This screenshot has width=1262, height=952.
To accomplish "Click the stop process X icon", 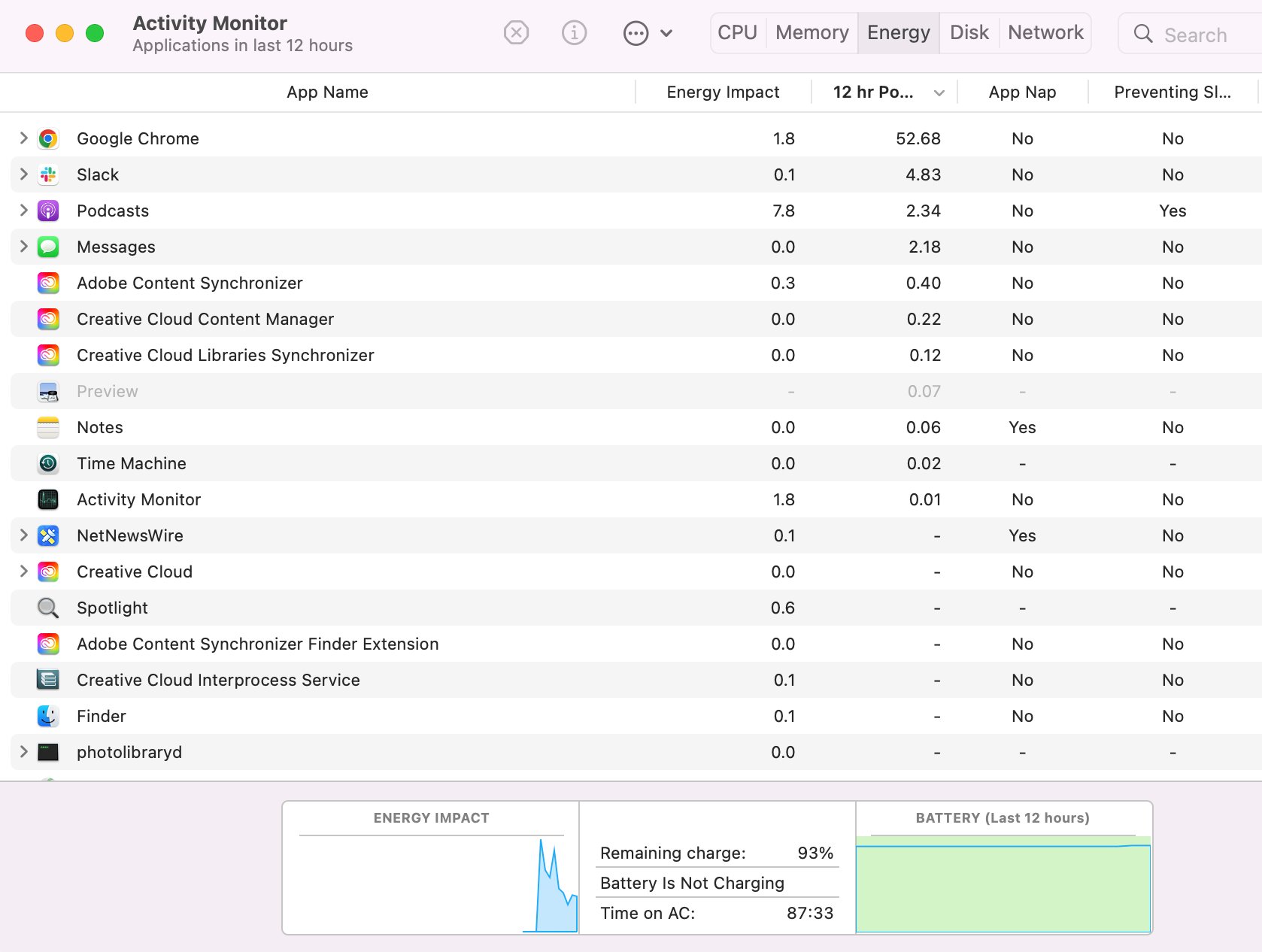I will (x=516, y=33).
